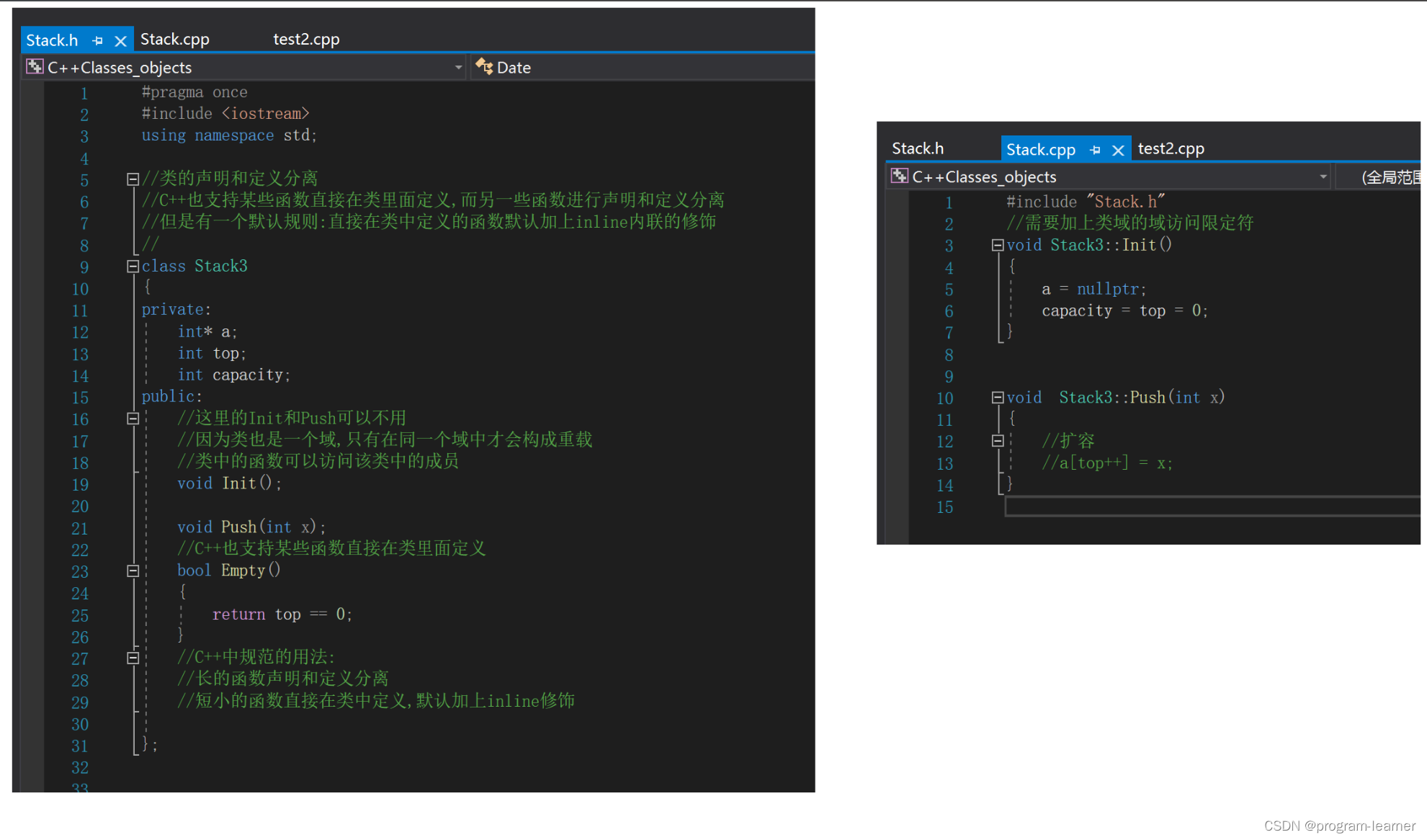This screenshot has height=840, width=1427.
Task: Click 'void Stack3::Init()' definition in Stack.cpp
Action: (1089, 246)
